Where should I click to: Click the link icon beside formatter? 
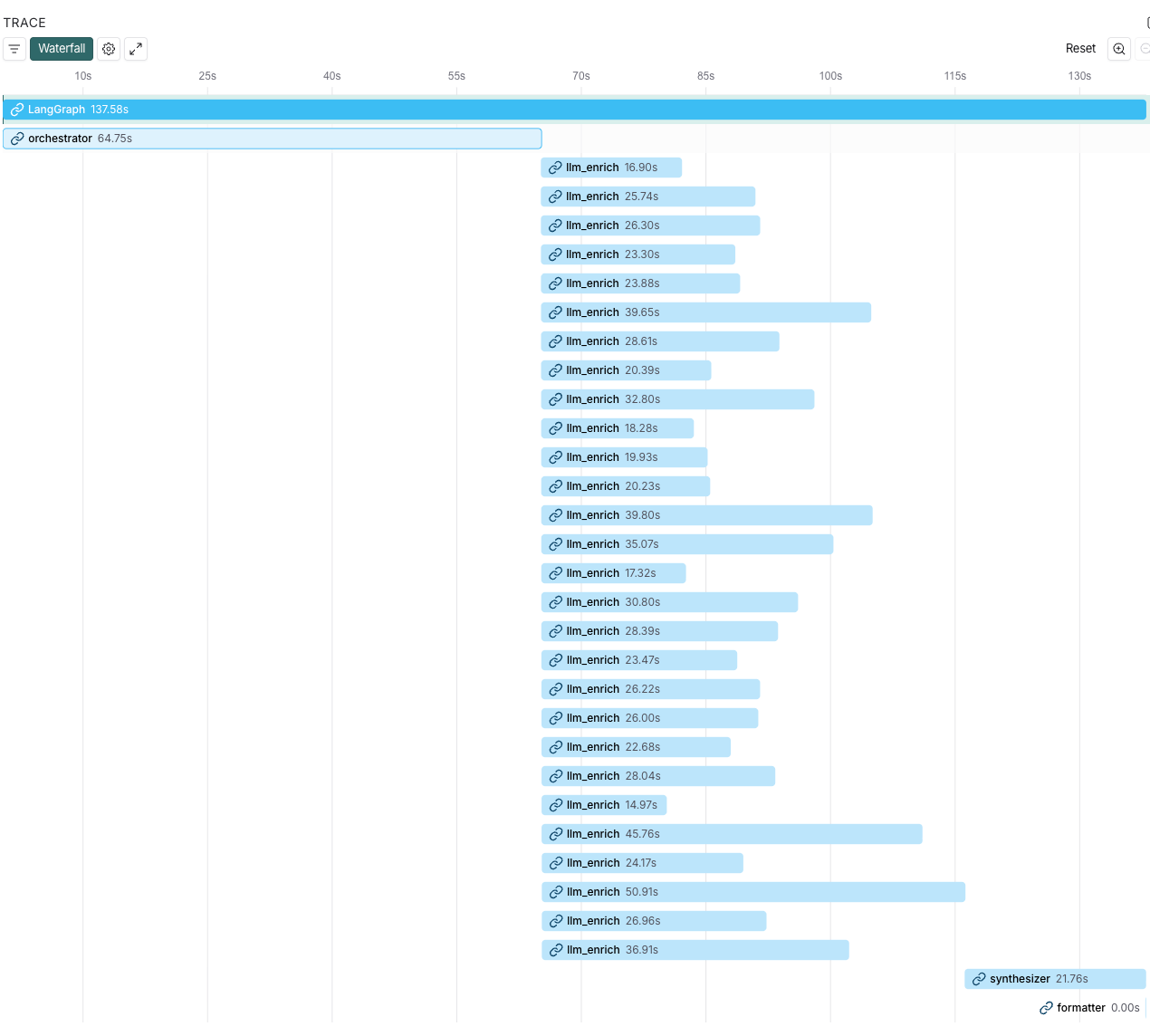pos(1046,1008)
